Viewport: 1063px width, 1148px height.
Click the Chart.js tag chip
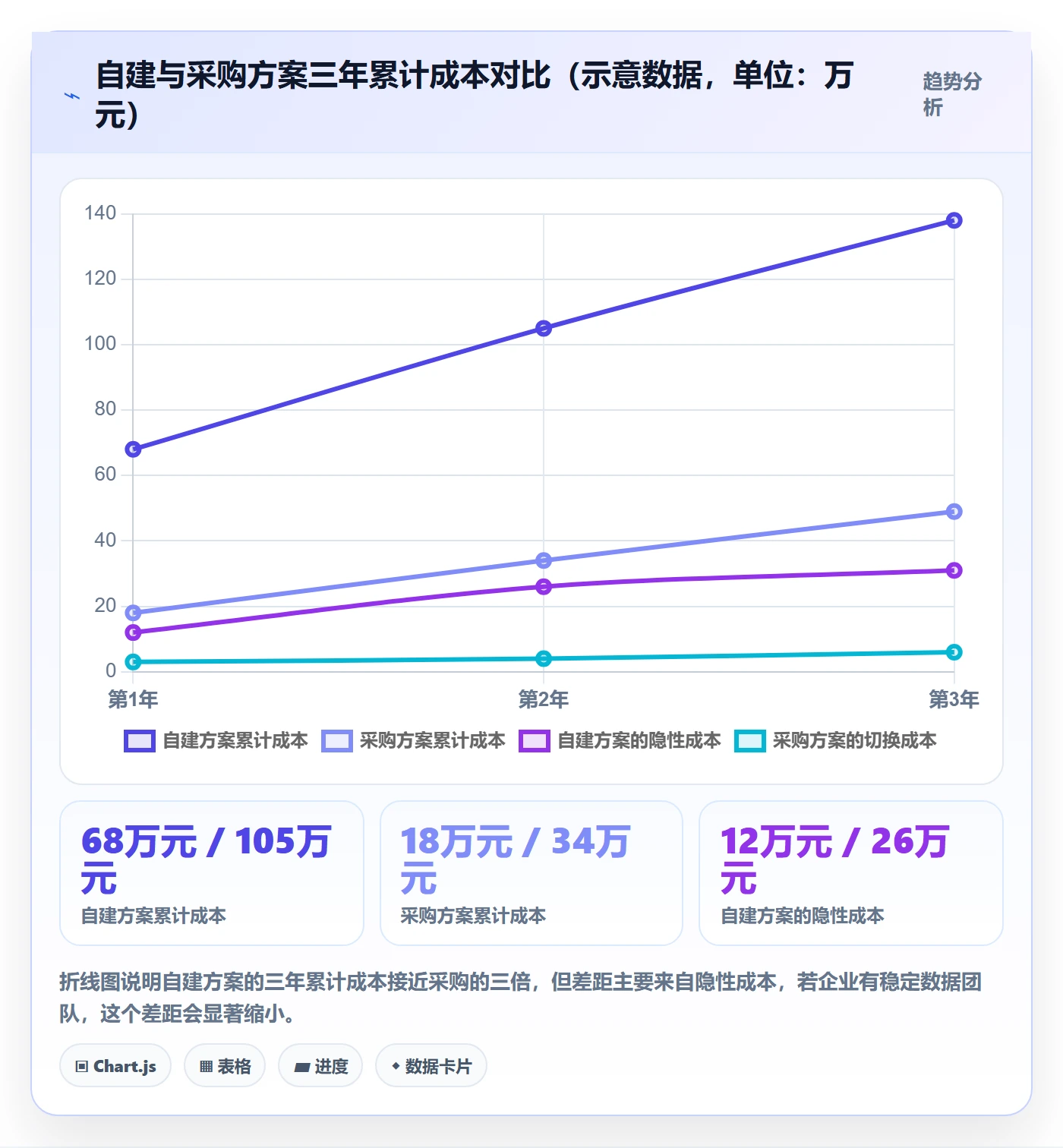115,1066
